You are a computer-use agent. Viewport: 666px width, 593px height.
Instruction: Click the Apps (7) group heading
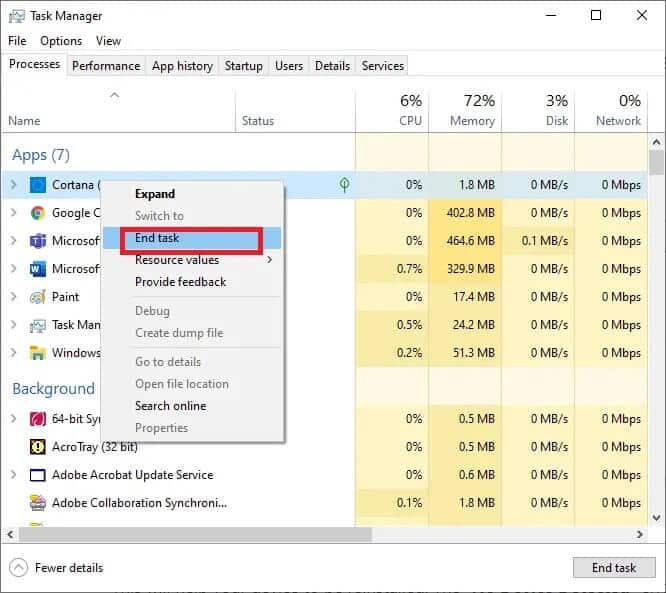pyautogui.click(x=41, y=155)
